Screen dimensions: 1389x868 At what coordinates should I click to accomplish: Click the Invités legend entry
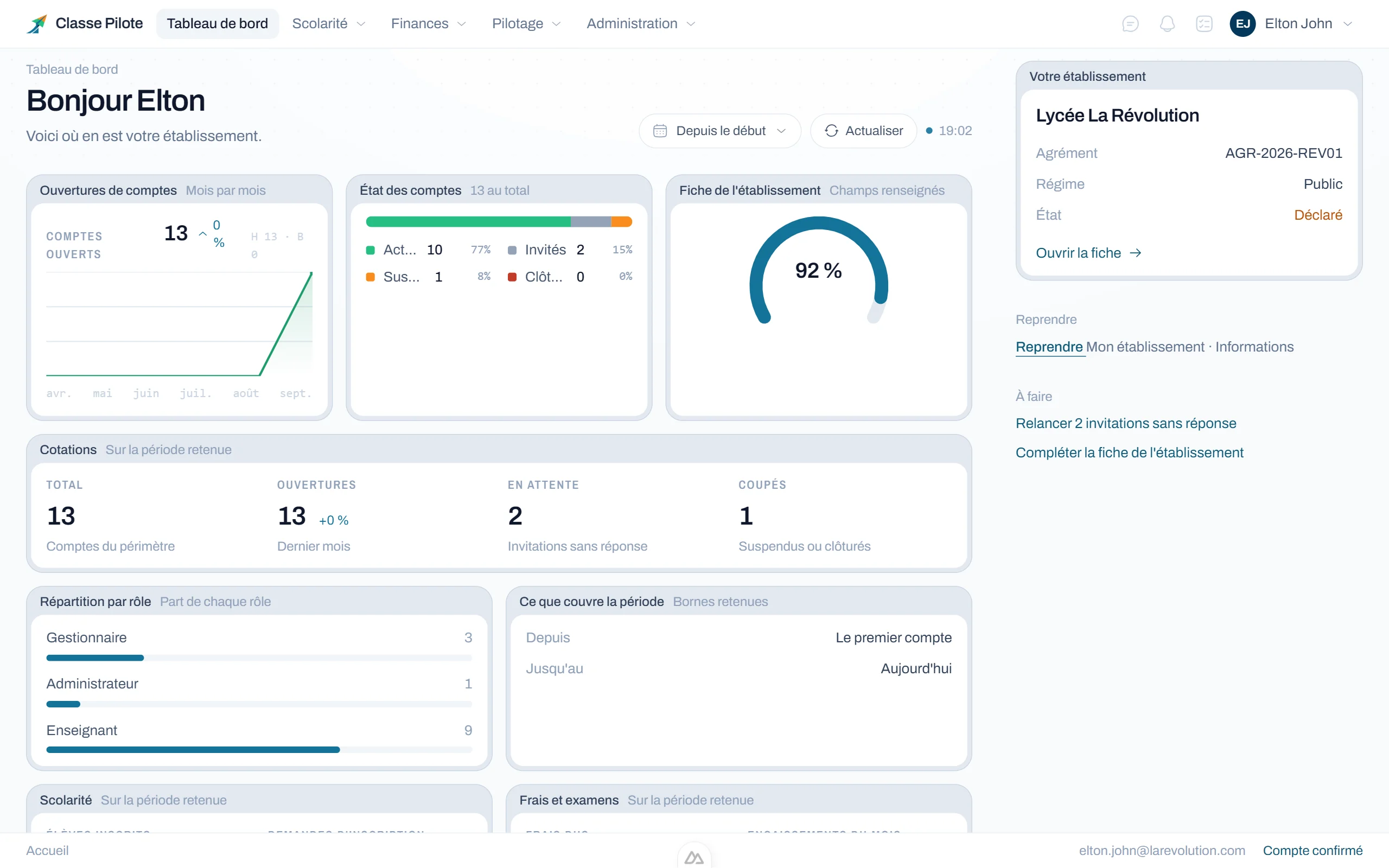coord(570,250)
